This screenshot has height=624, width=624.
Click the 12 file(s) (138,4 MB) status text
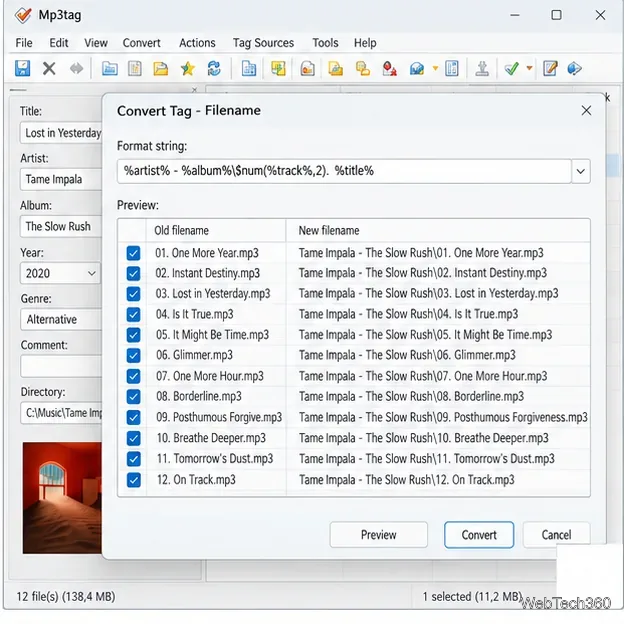coord(66,597)
